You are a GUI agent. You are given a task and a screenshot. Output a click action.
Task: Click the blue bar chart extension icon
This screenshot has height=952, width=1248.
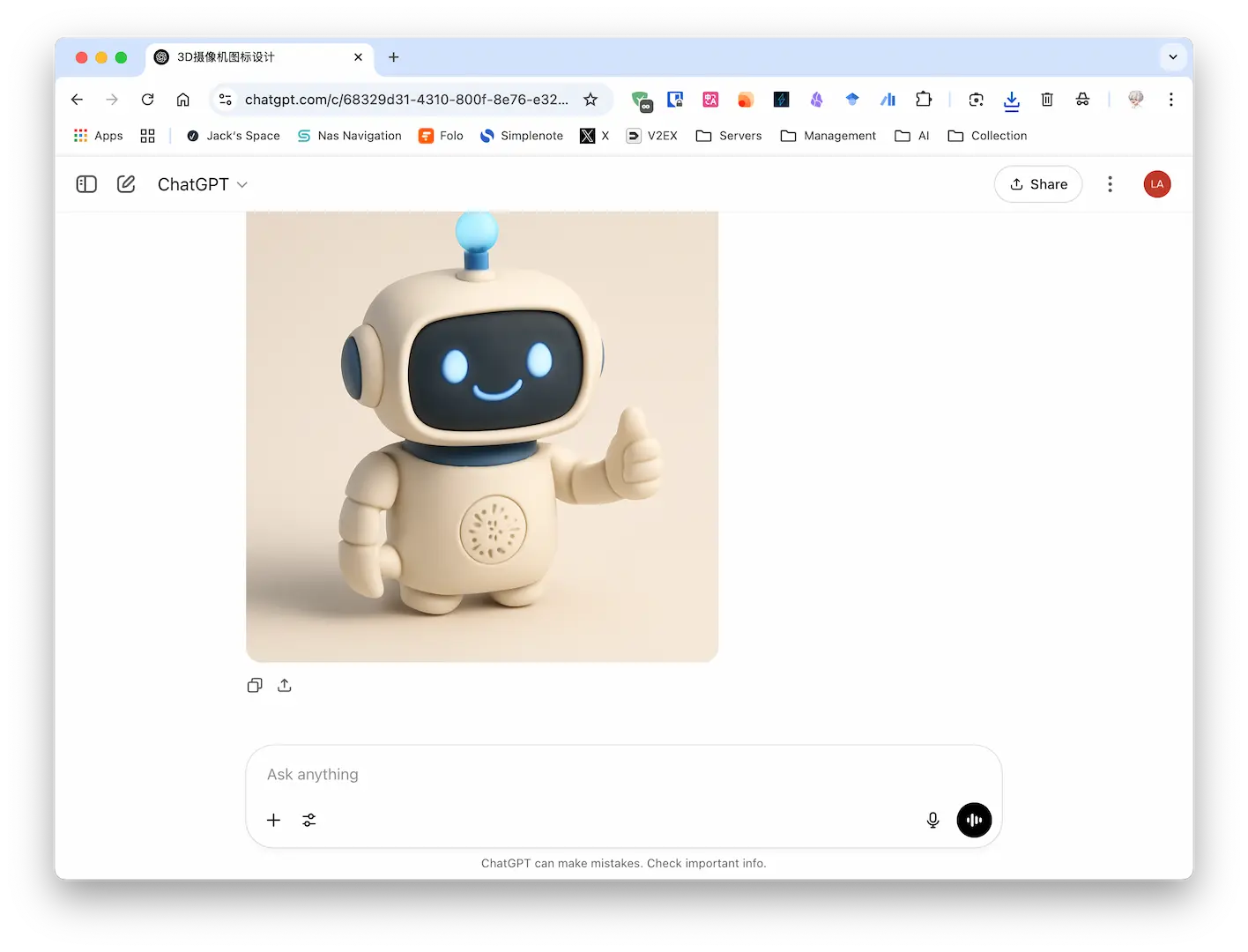(x=888, y=100)
